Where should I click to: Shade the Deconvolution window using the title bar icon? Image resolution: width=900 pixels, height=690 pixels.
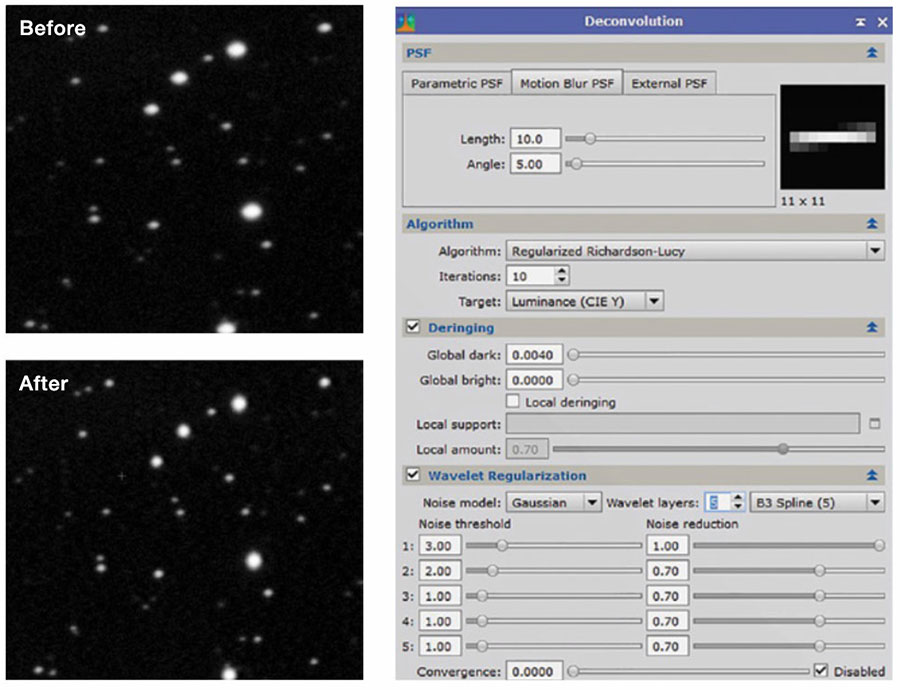point(861,22)
